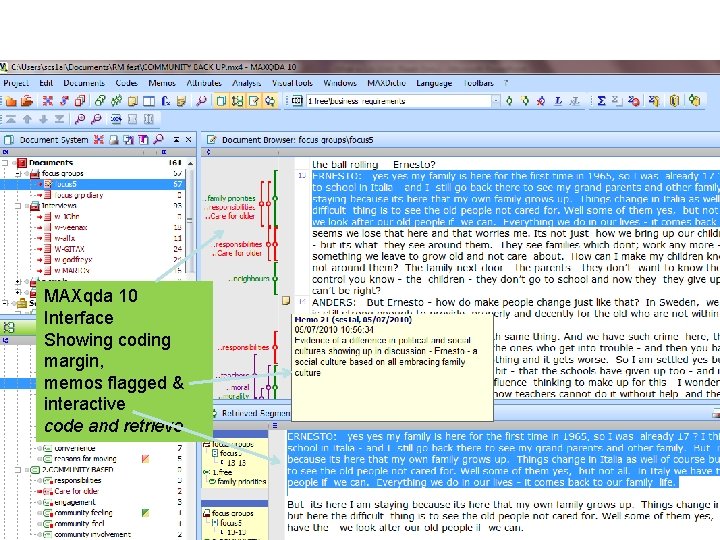Click the green flag beside 'community feeling'
Image resolution: width=720 pixels, height=540 pixels.
click(145, 512)
